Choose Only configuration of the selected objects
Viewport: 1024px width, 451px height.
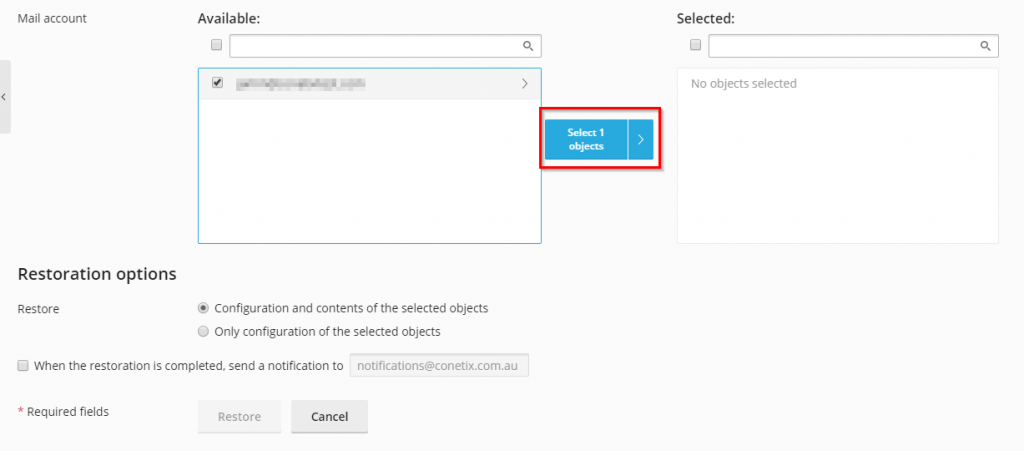(204, 331)
